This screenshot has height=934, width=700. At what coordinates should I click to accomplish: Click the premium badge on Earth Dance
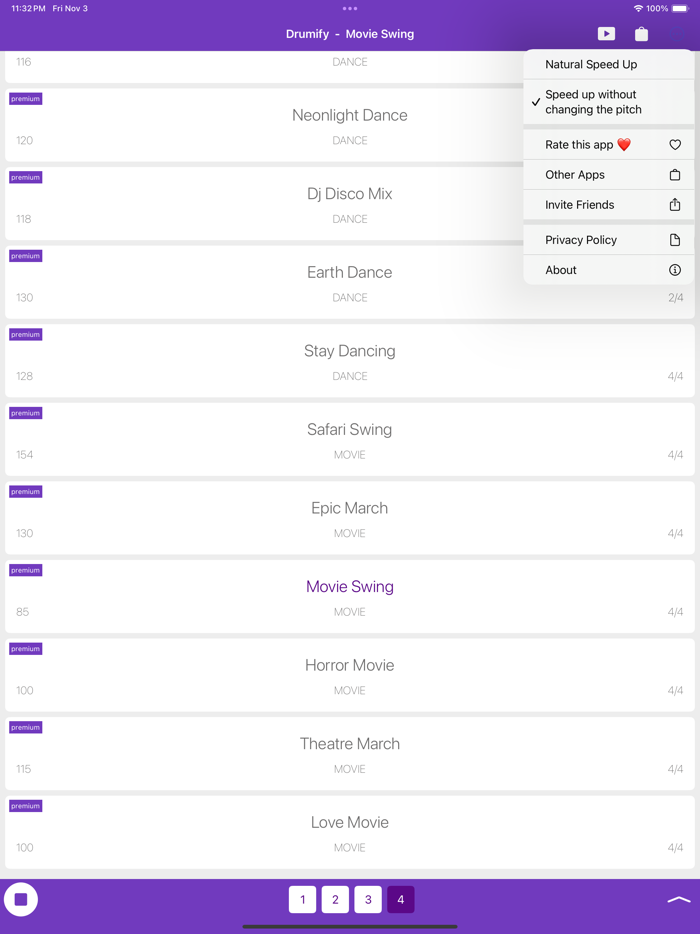[26, 256]
